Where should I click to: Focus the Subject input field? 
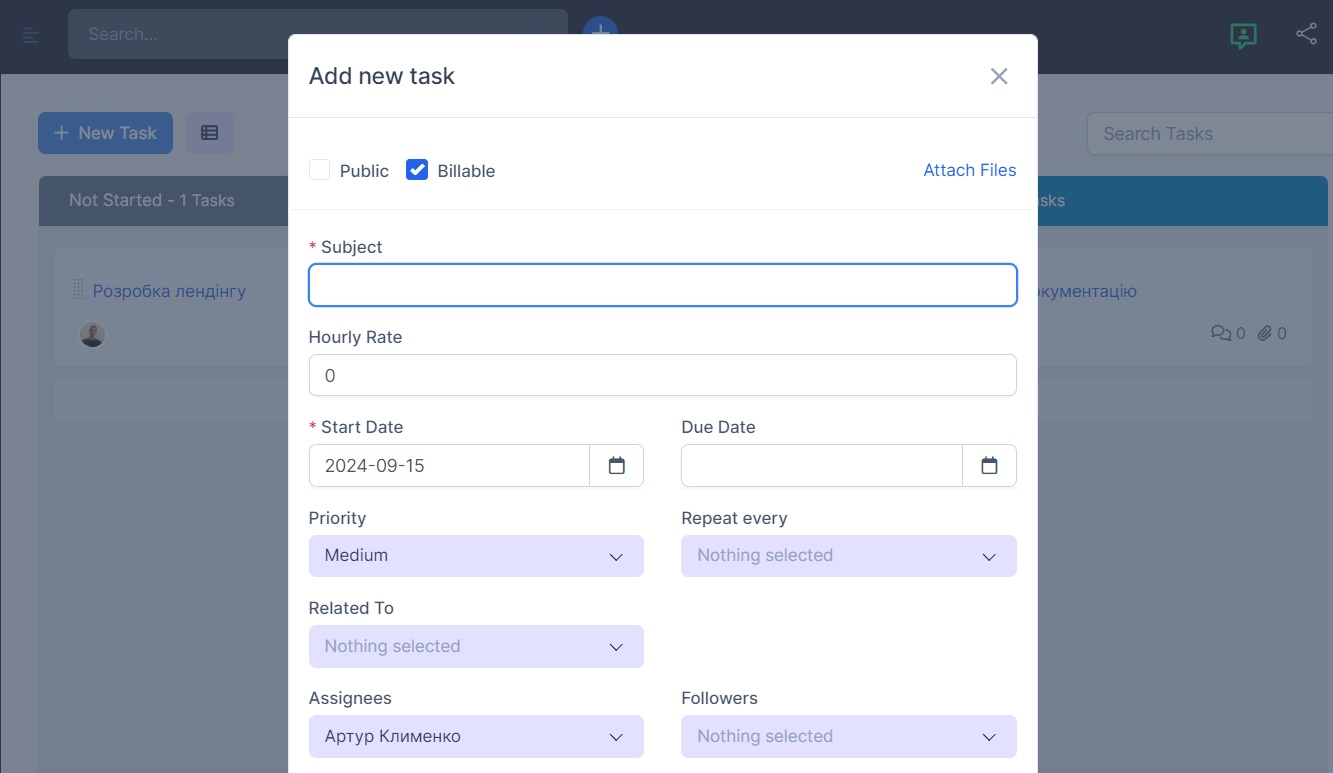662,285
